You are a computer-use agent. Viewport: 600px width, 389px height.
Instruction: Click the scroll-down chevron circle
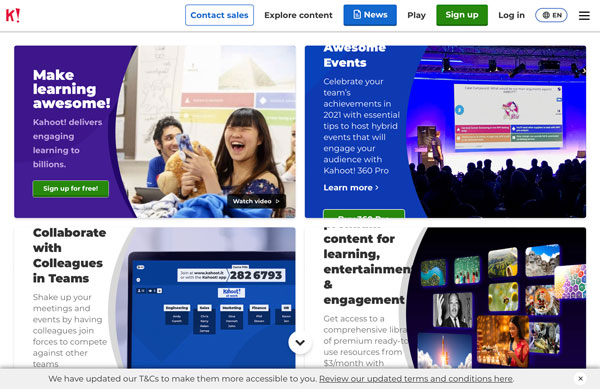tap(300, 342)
